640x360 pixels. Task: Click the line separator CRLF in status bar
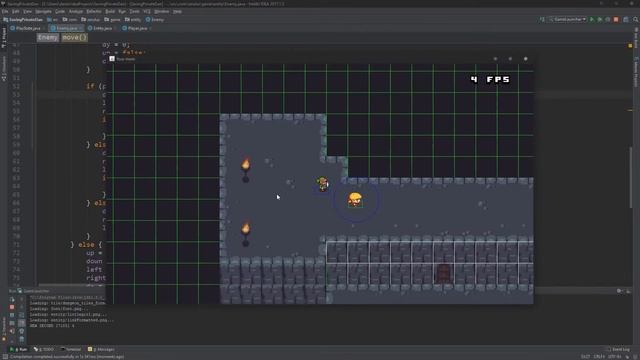(599, 357)
